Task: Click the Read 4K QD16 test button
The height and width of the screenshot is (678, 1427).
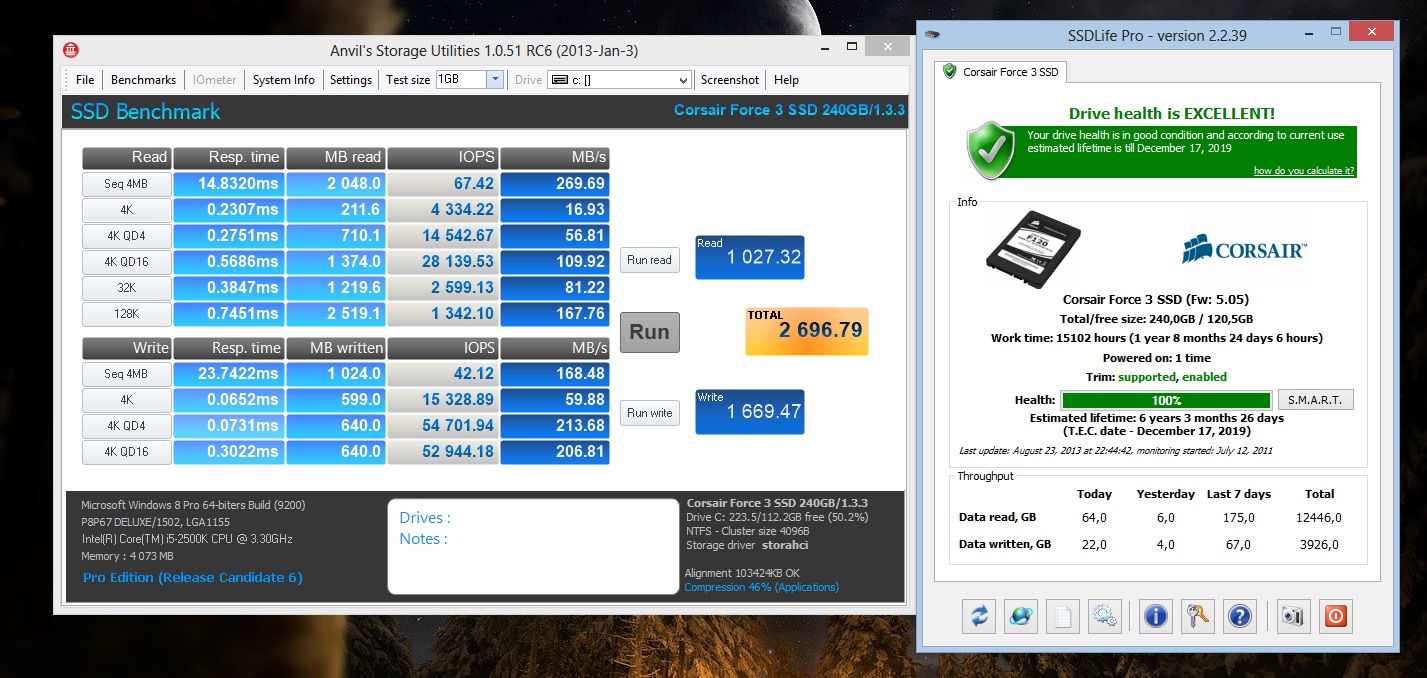Action: [126, 262]
